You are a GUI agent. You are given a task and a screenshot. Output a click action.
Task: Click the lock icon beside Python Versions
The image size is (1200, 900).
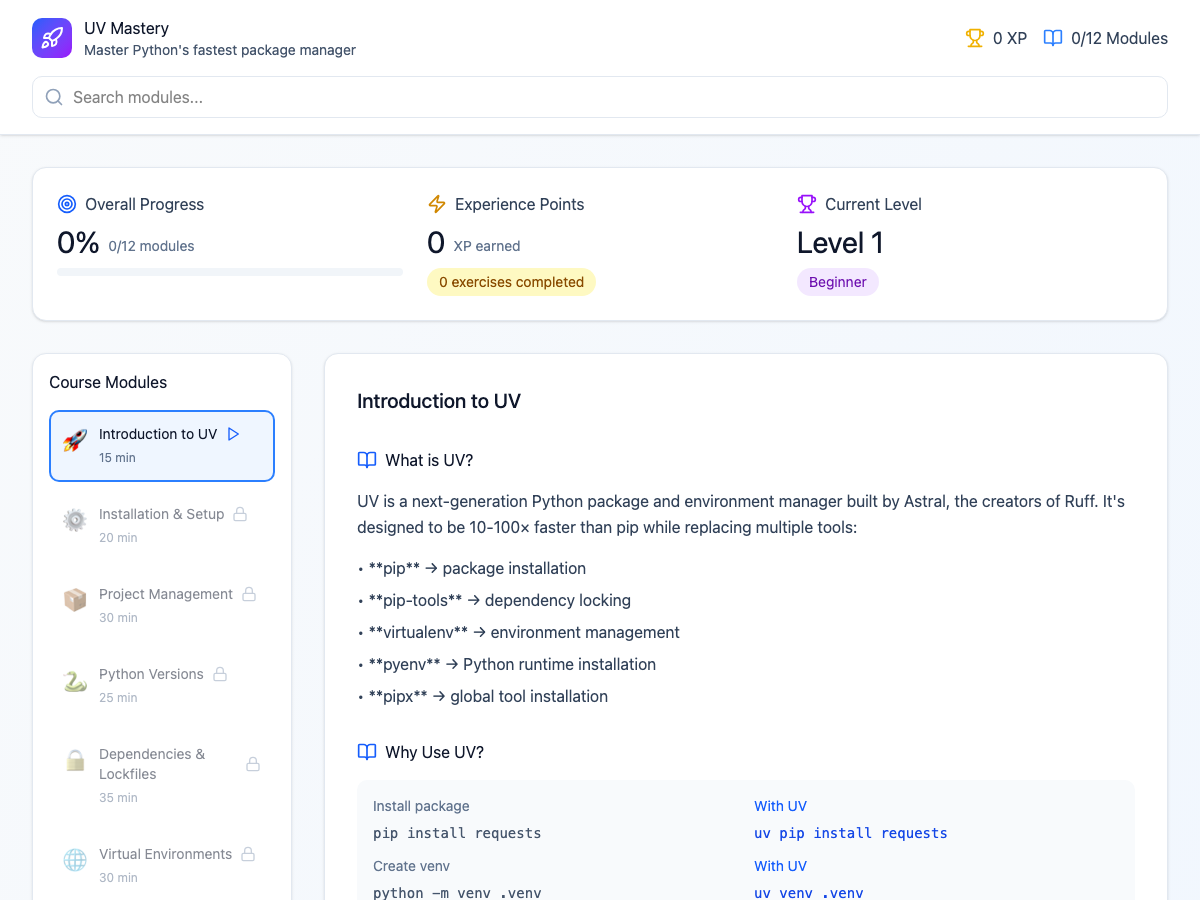coord(220,674)
